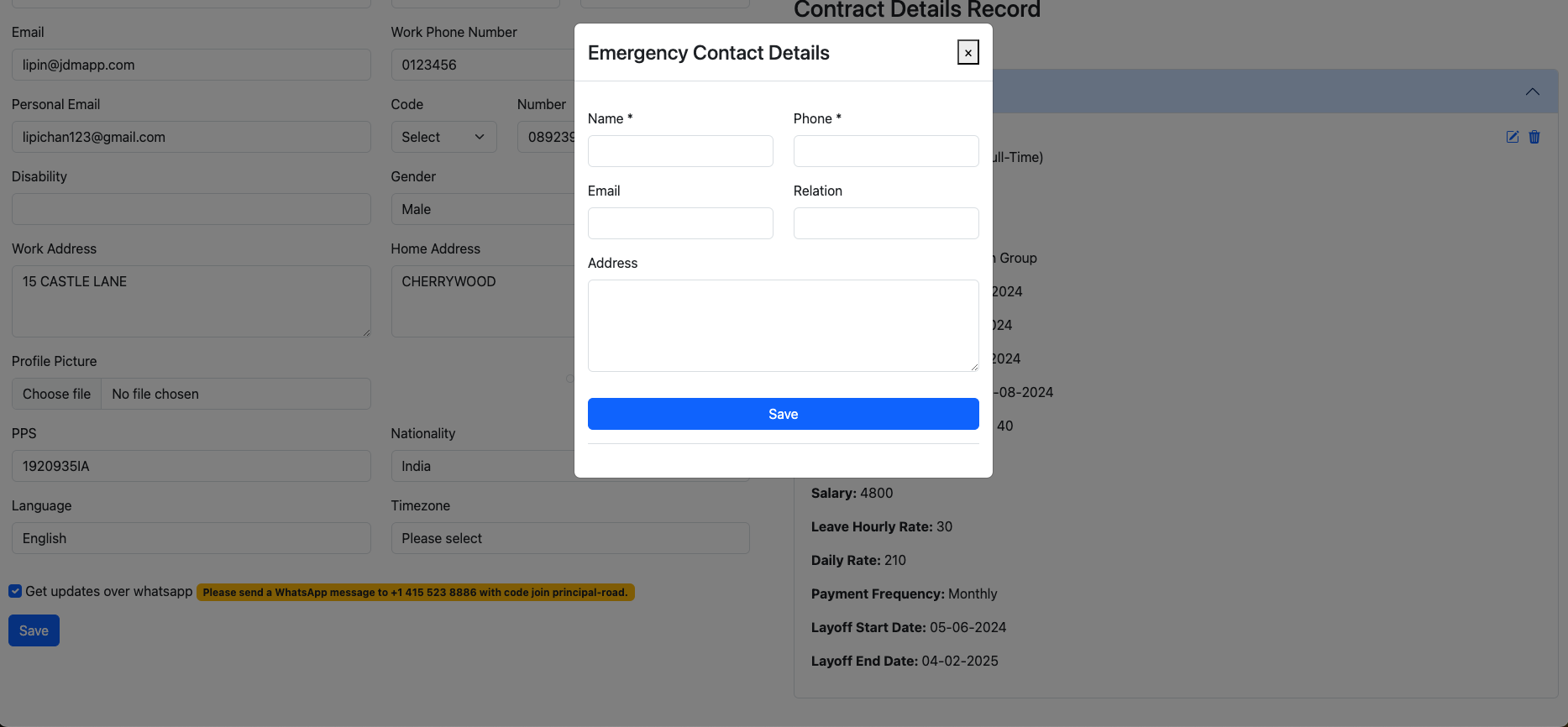
Task: Open the Timezone dropdown
Action: point(569,538)
